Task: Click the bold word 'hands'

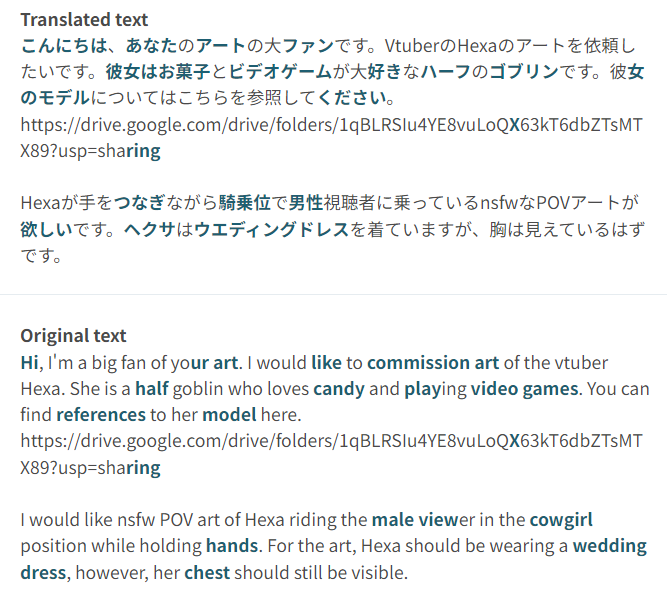Action: click(x=232, y=546)
